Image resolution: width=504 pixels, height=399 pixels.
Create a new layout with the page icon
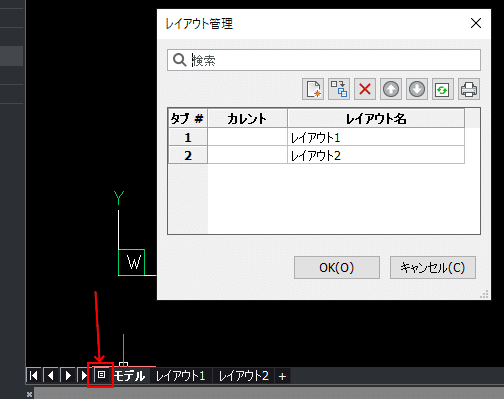[313, 89]
